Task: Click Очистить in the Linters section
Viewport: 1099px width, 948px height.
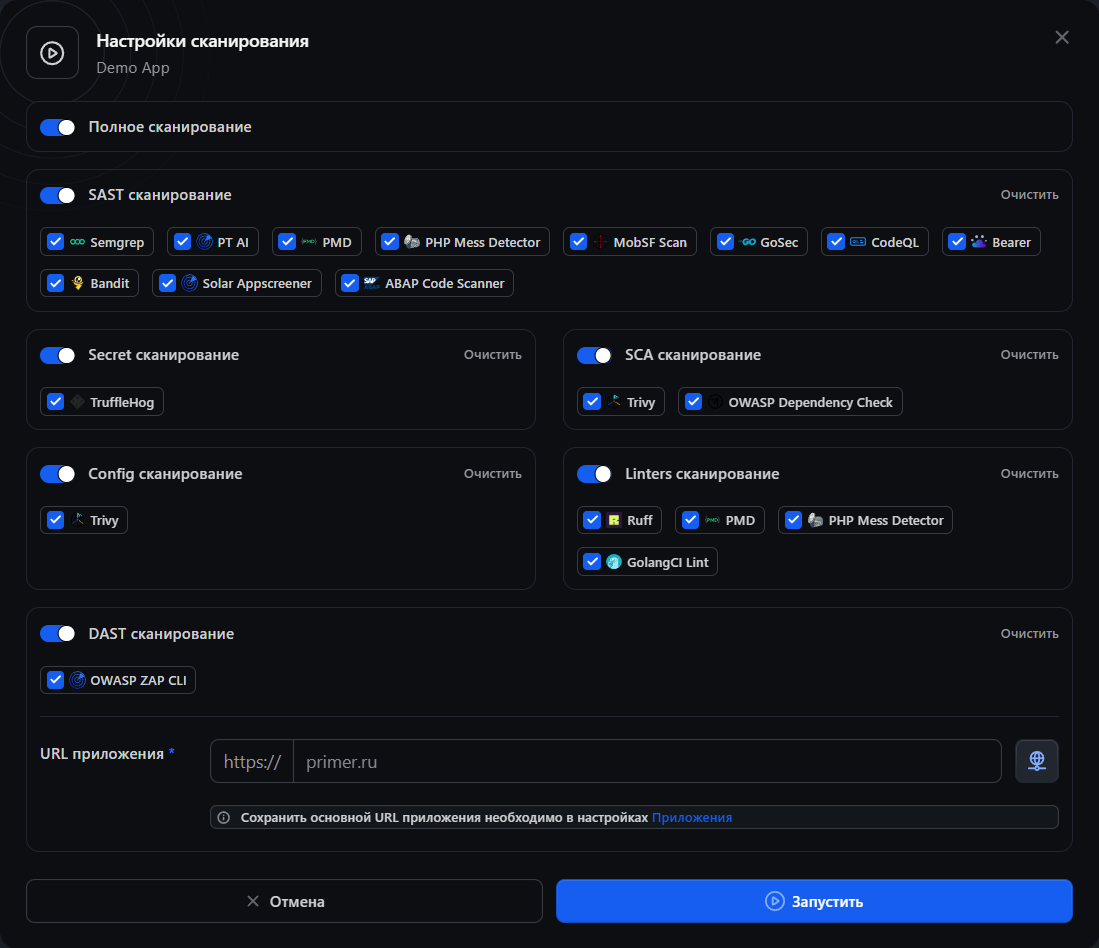Action: pyautogui.click(x=1029, y=474)
